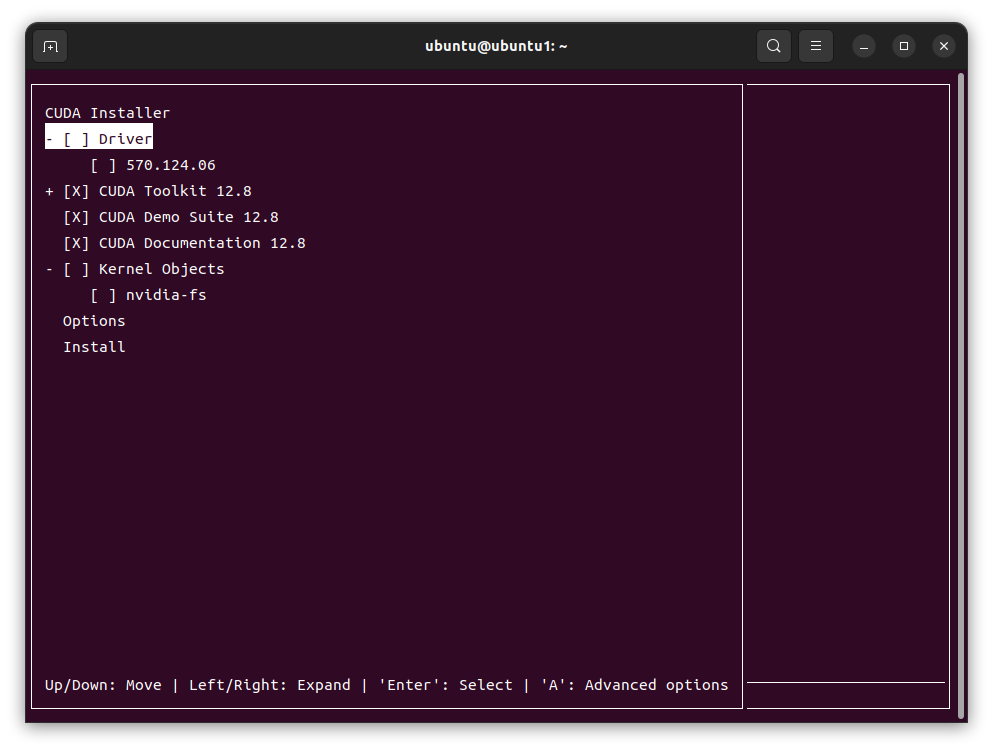Collapse the Kernel Objects tree node
The width and height of the screenshot is (993, 751).
tap(49, 269)
